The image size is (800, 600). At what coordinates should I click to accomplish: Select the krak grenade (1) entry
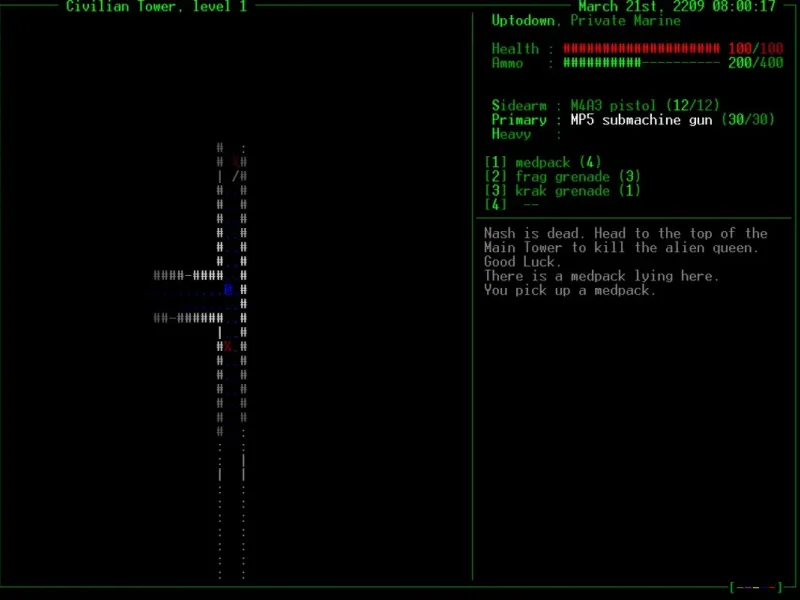pyautogui.click(x=562, y=191)
